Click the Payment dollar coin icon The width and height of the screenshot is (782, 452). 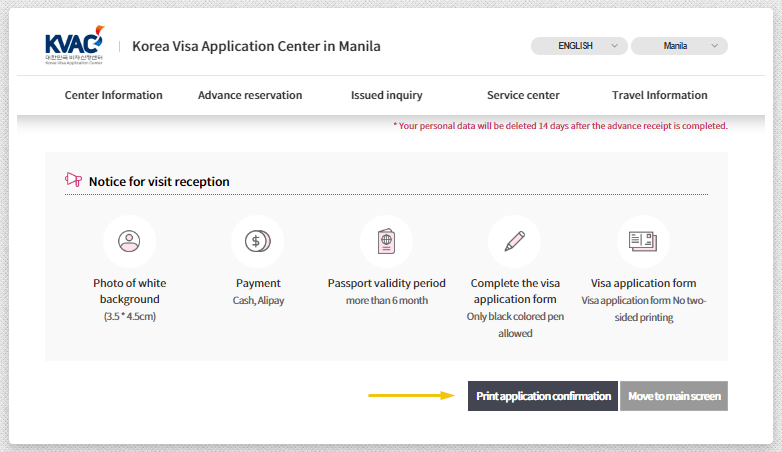pos(257,241)
